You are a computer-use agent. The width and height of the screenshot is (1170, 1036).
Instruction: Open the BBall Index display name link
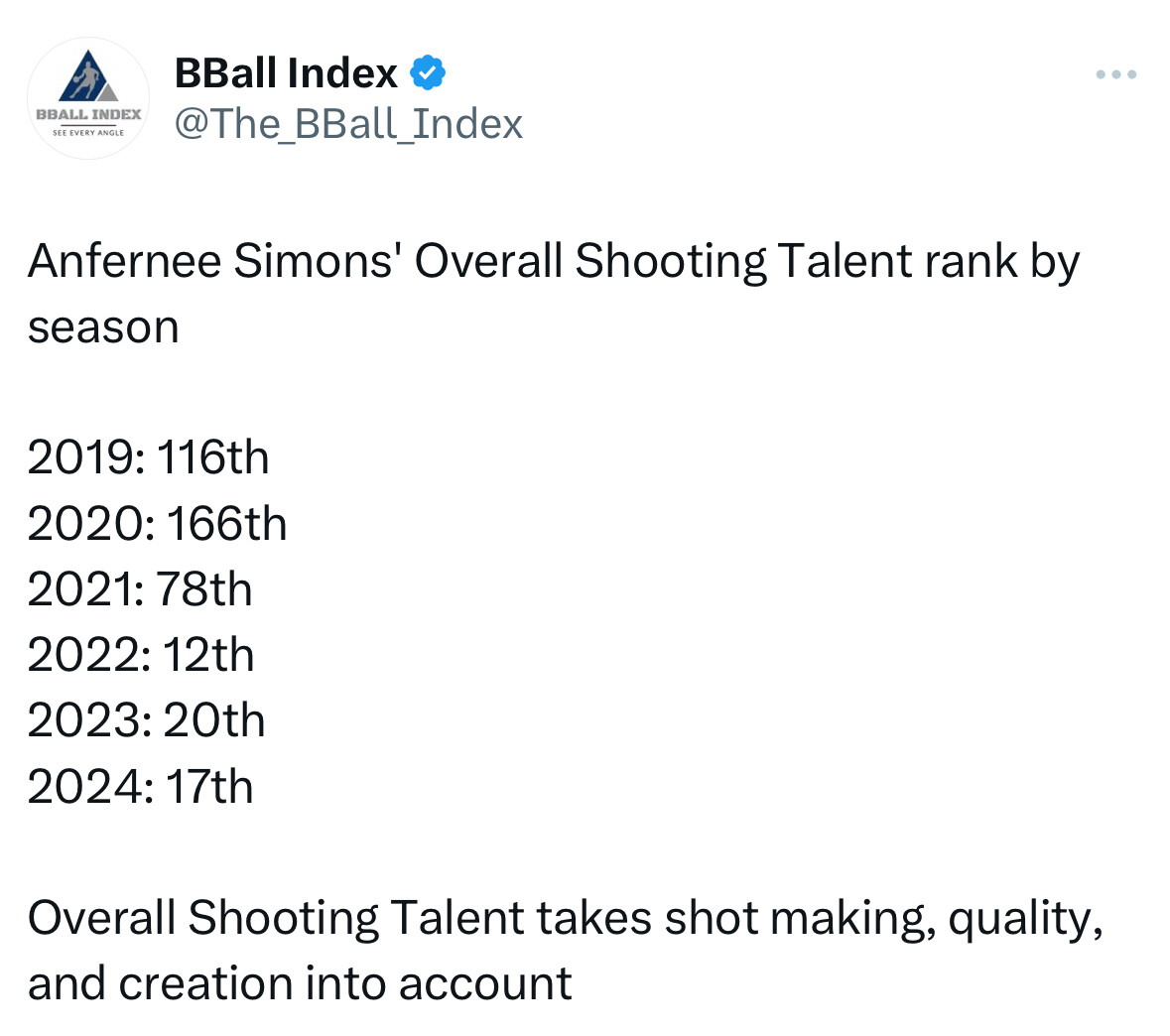(x=286, y=73)
